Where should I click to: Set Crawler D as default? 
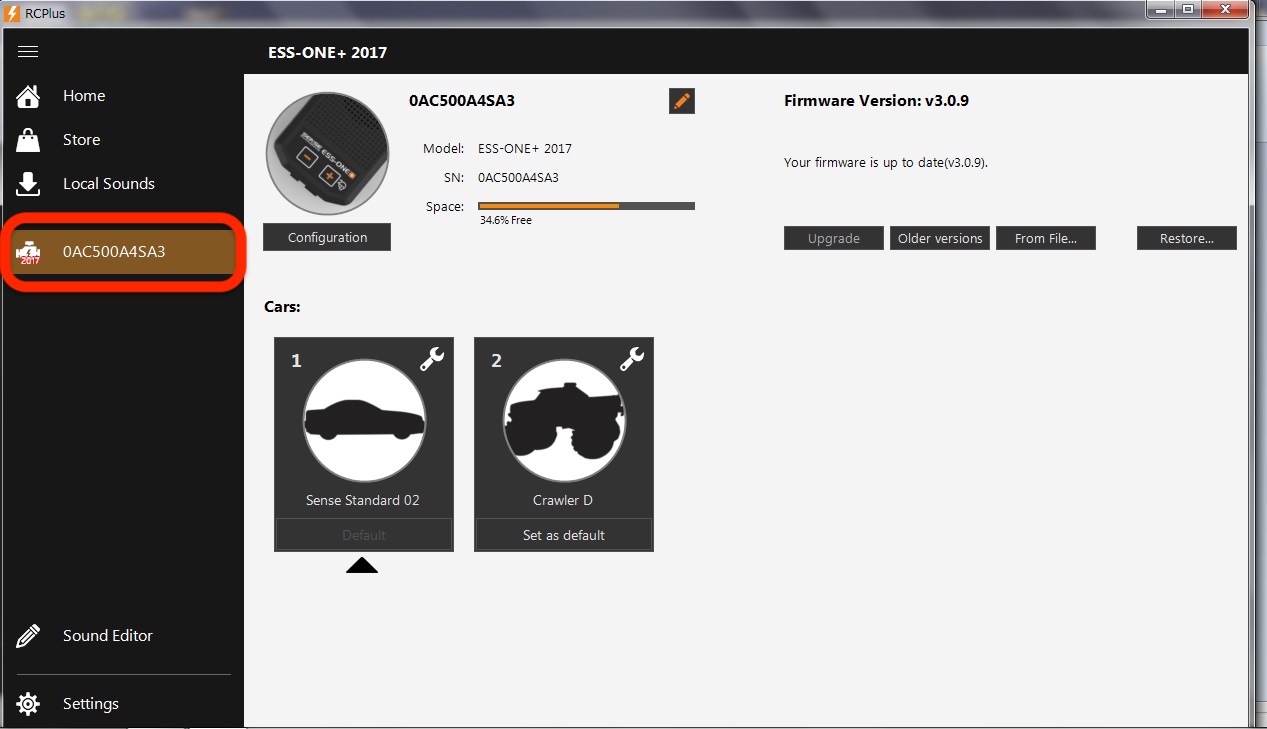tap(563, 535)
